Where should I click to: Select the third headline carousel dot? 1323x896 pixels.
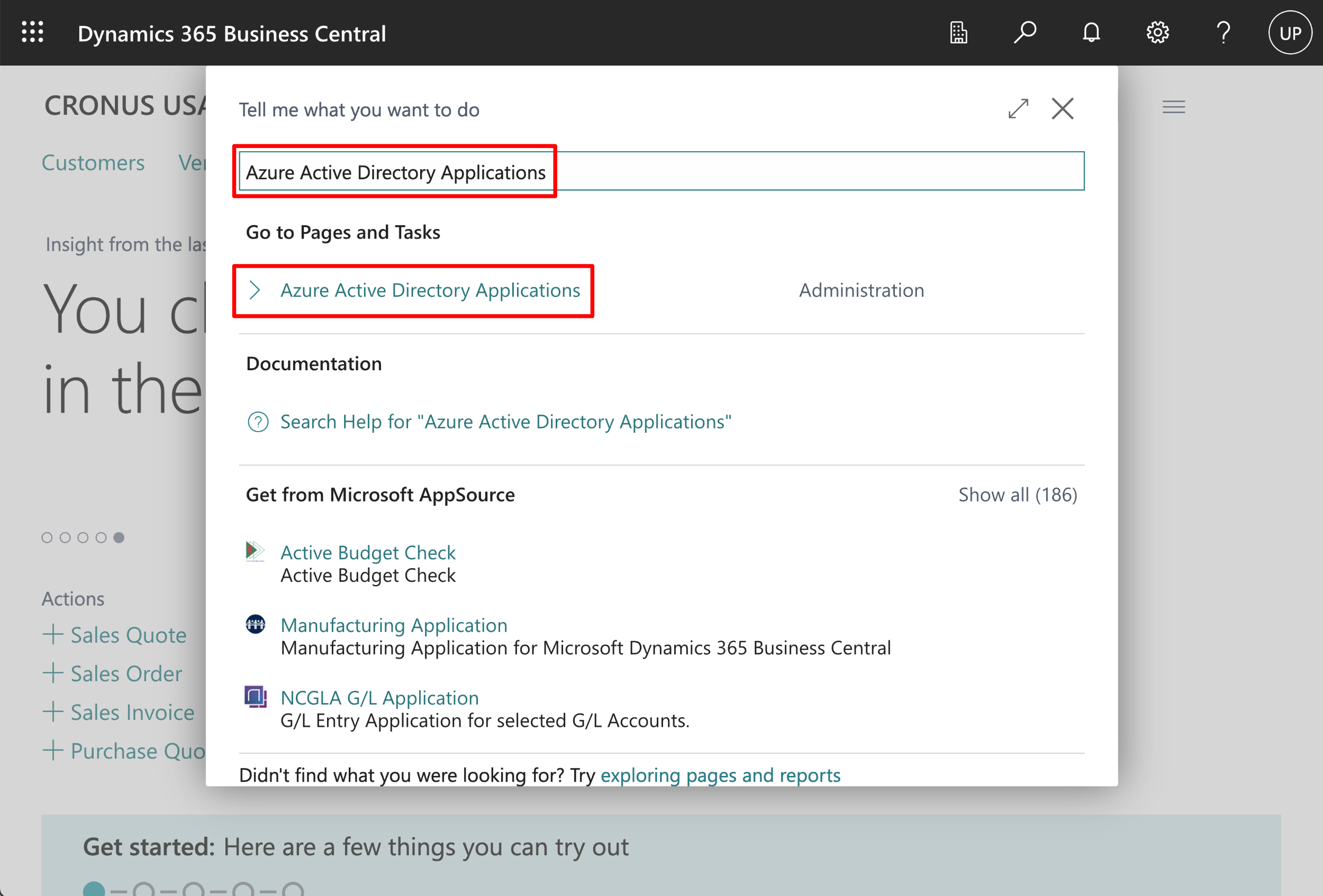[x=83, y=537]
